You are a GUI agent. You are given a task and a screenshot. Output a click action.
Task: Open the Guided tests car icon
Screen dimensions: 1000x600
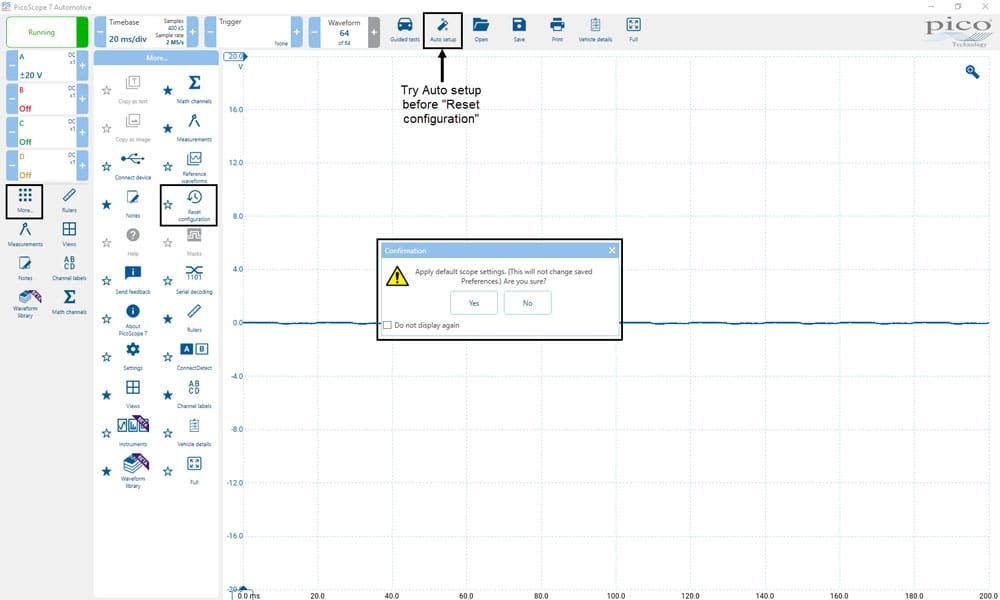pos(404,29)
